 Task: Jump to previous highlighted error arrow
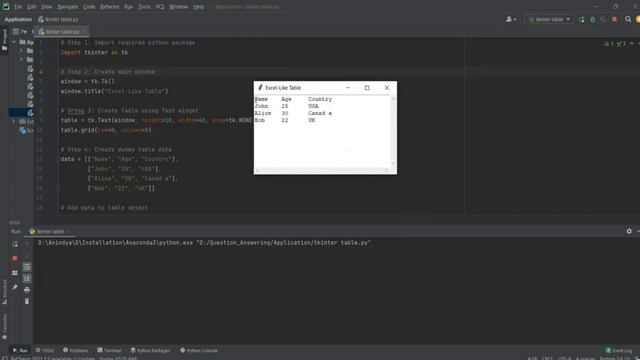click(x=631, y=44)
